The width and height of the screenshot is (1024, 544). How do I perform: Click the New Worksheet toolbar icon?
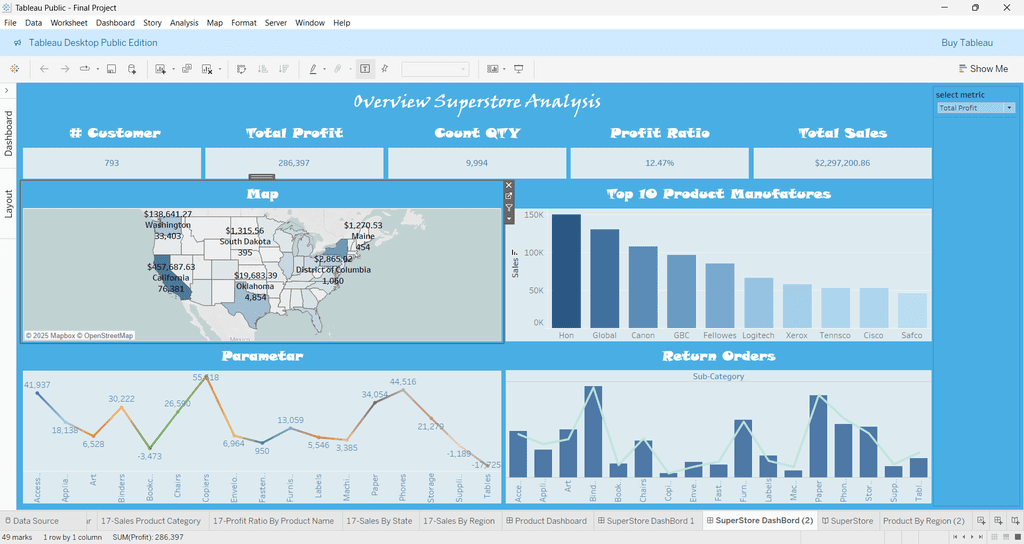pos(161,69)
